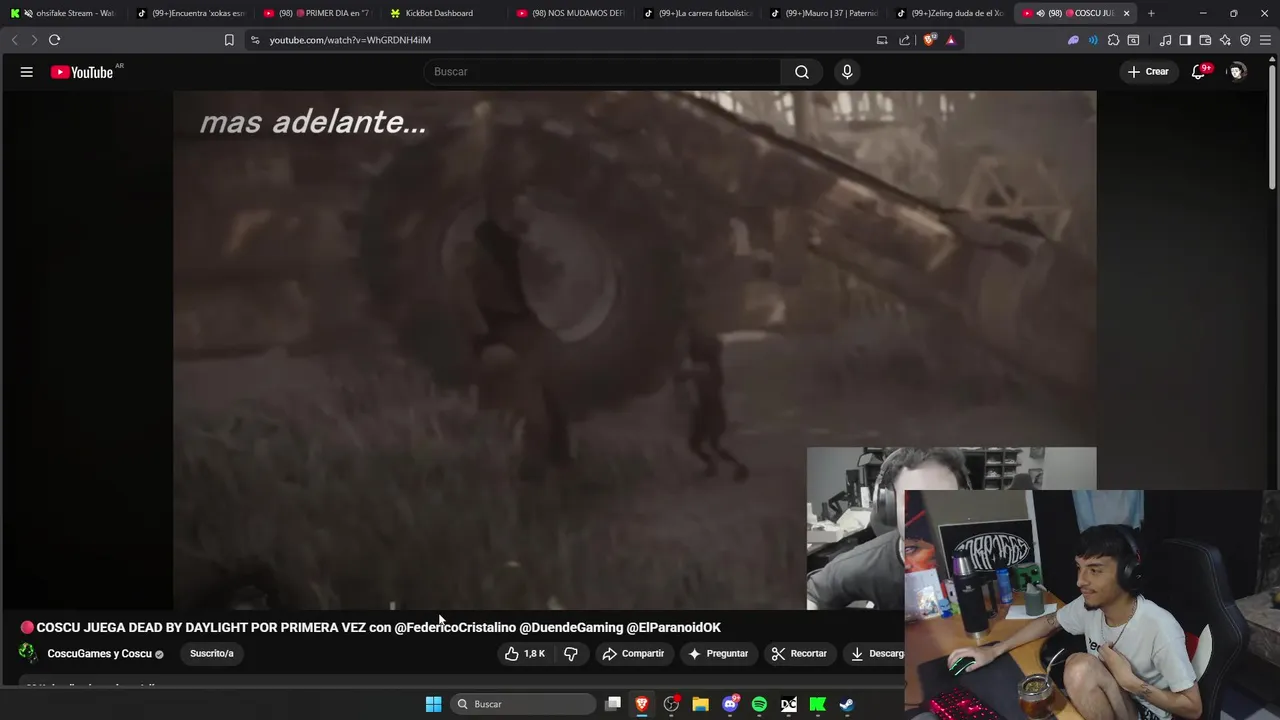Open the YouTube hamburger guide menu

(27, 72)
